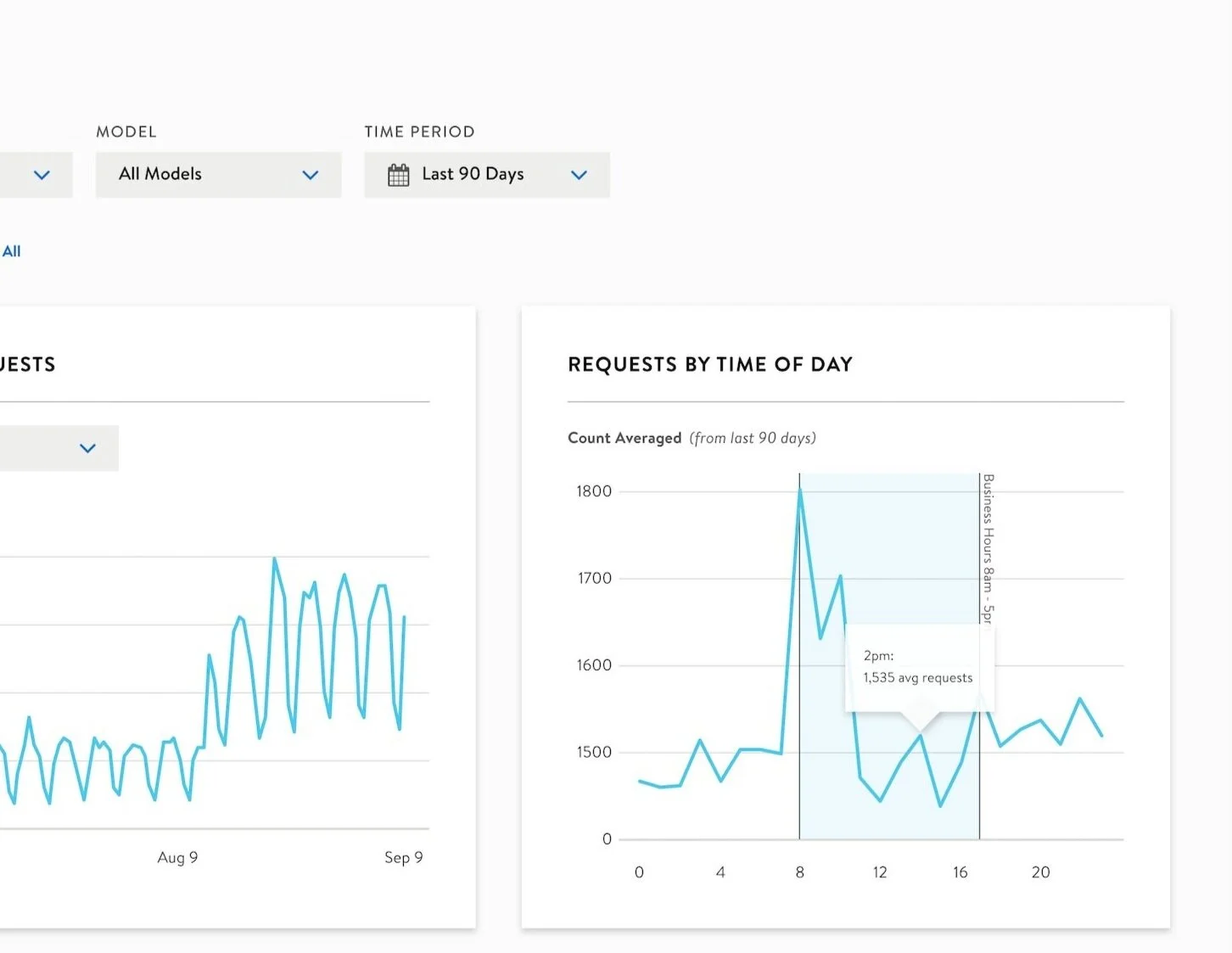Click the 1800 y-axis label

[x=594, y=491]
